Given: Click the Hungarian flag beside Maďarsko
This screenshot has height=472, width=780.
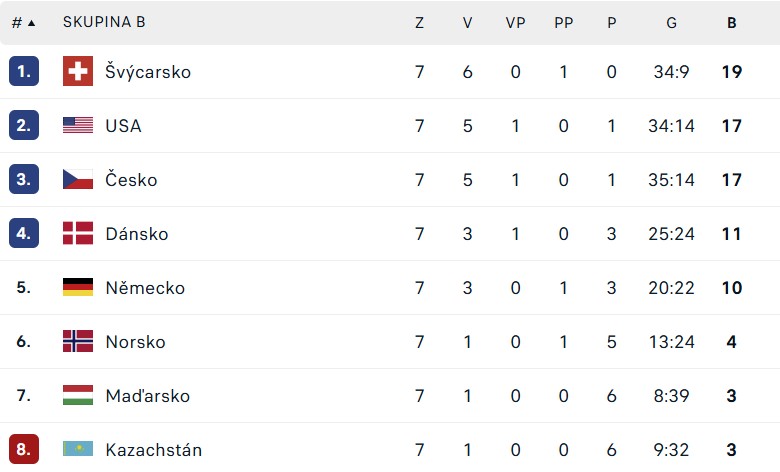Looking at the screenshot, I should [78, 395].
